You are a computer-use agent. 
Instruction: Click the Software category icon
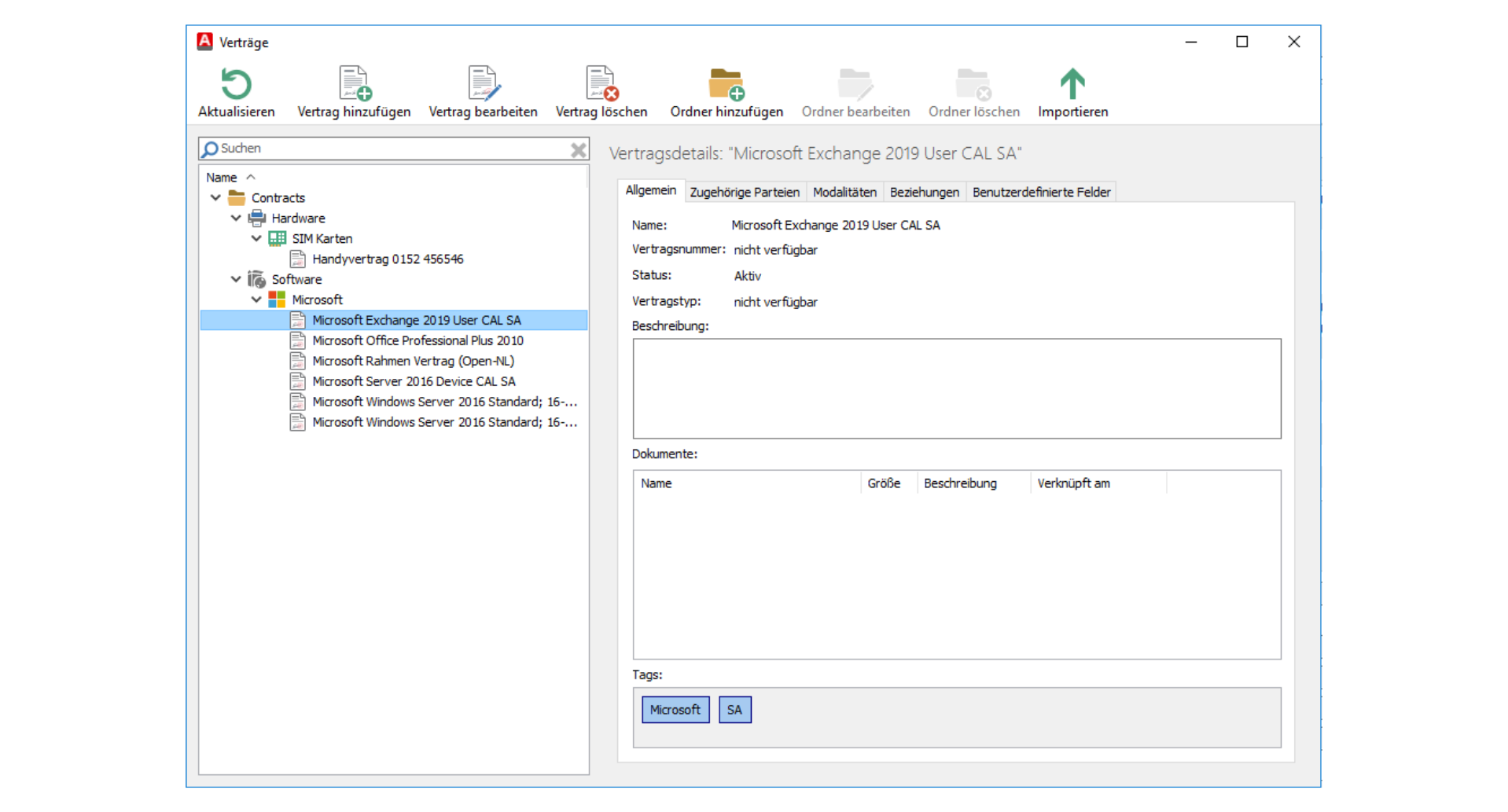(257, 279)
